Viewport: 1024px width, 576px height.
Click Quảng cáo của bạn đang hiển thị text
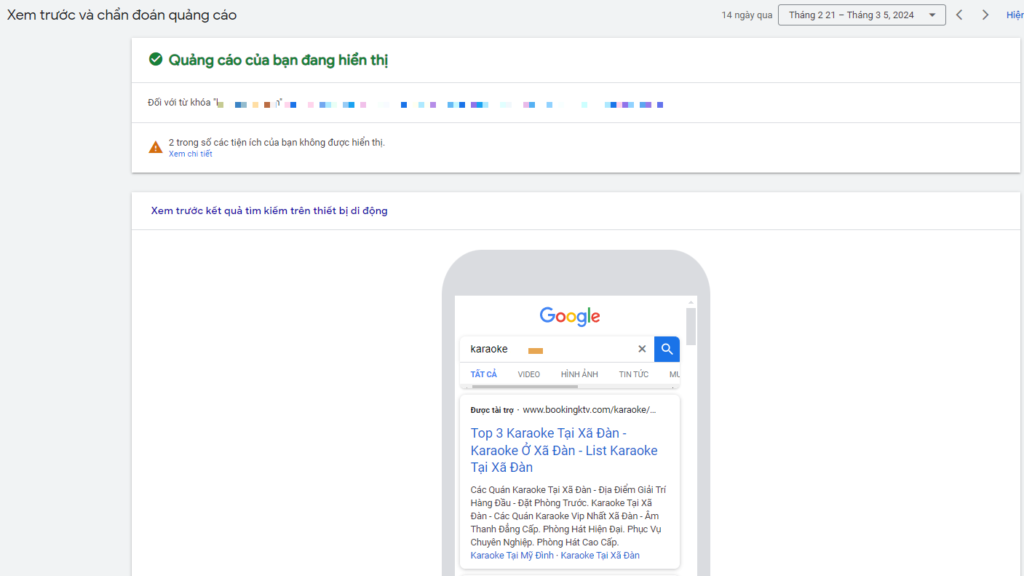(278, 60)
